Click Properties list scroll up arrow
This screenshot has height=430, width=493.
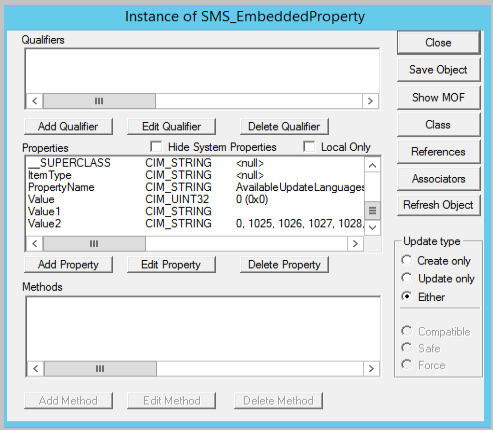[x=372, y=165]
